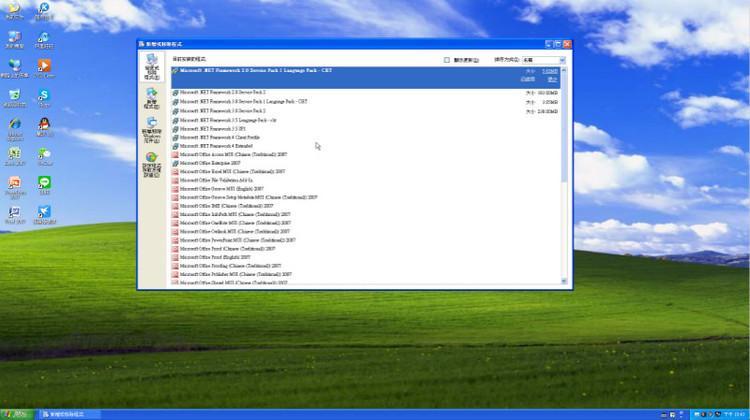Screen dimensions: 750x420
Task: Select Microsoft Office Enterprise 2007 entry
Action: point(366,163)
